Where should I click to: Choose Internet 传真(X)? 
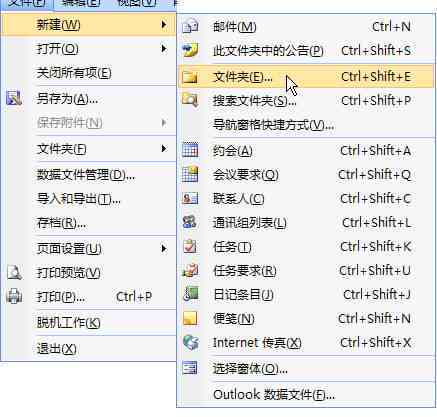pyautogui.click(x=306, y=342)
